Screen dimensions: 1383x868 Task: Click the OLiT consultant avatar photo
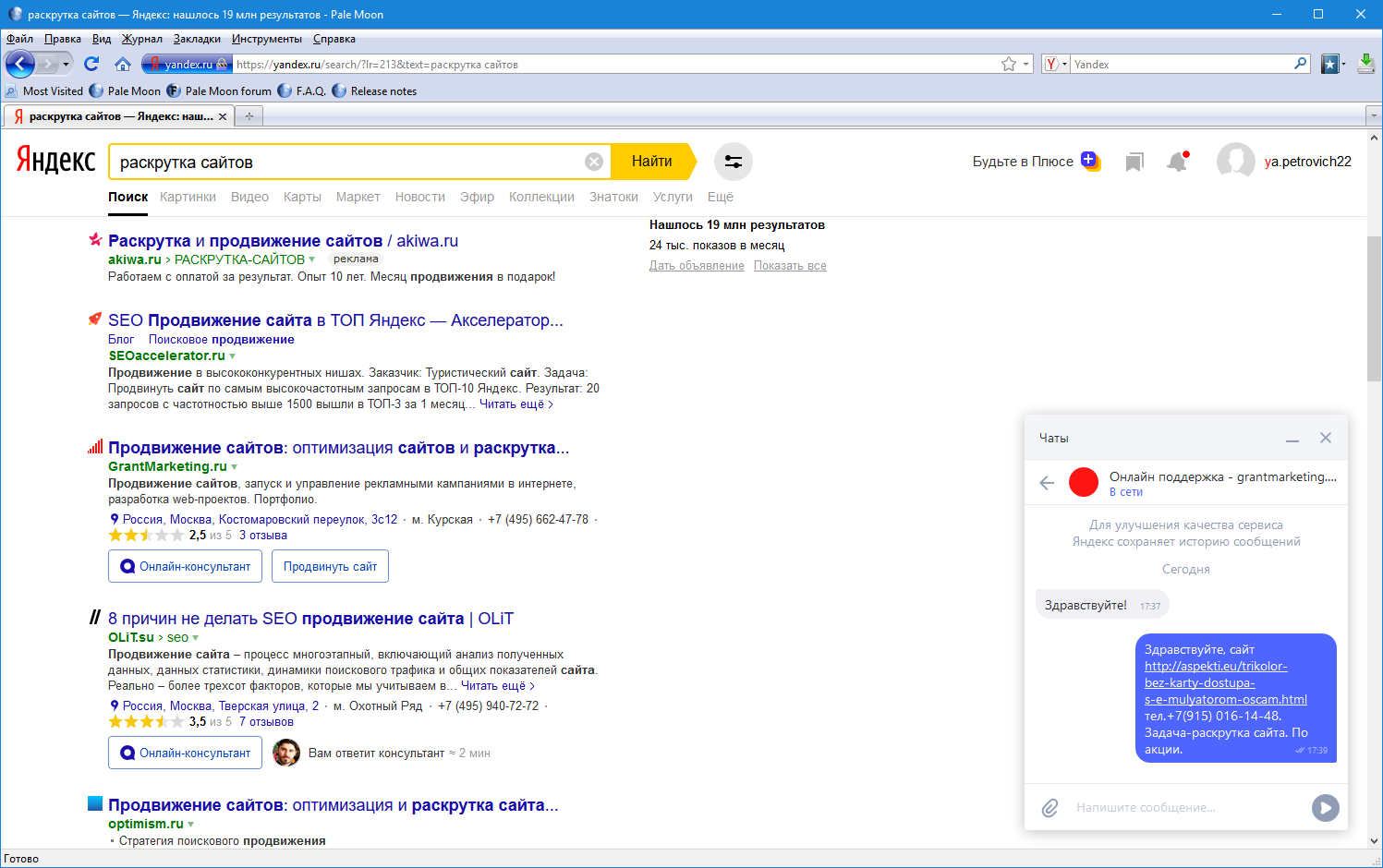(x=286, y=753)
